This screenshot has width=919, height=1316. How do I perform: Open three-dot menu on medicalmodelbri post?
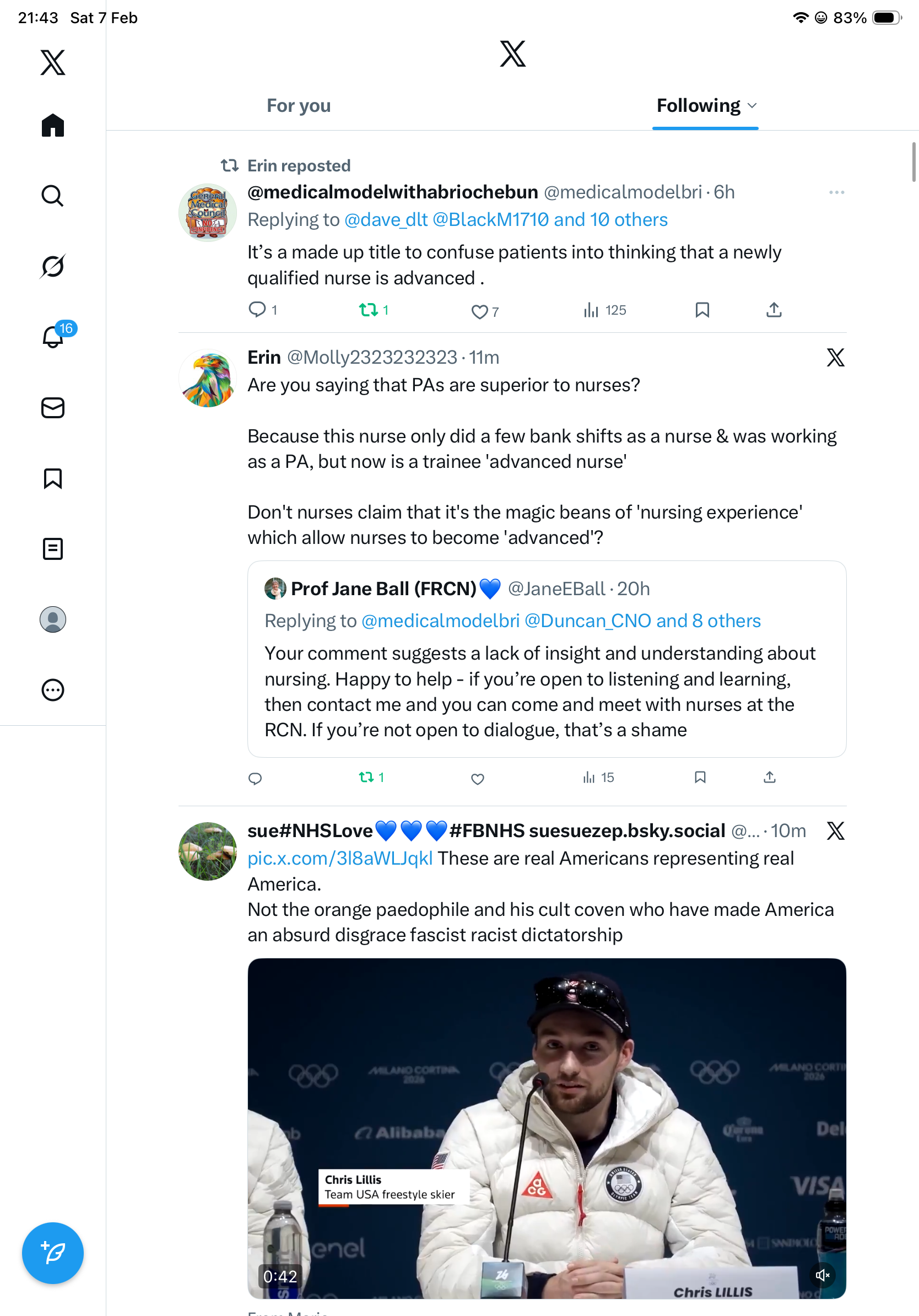point(836,192)
